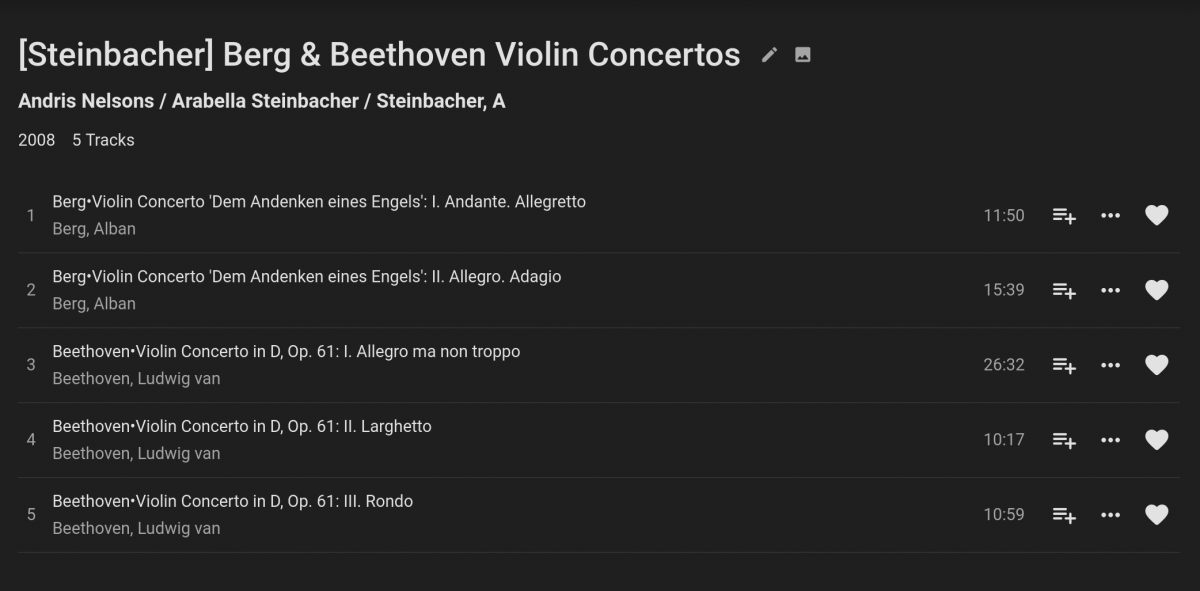The image size is (1200, 591).
Task: Open more options for track 2 Allegro. Adagio
Action: click(x=1110, y=290)
